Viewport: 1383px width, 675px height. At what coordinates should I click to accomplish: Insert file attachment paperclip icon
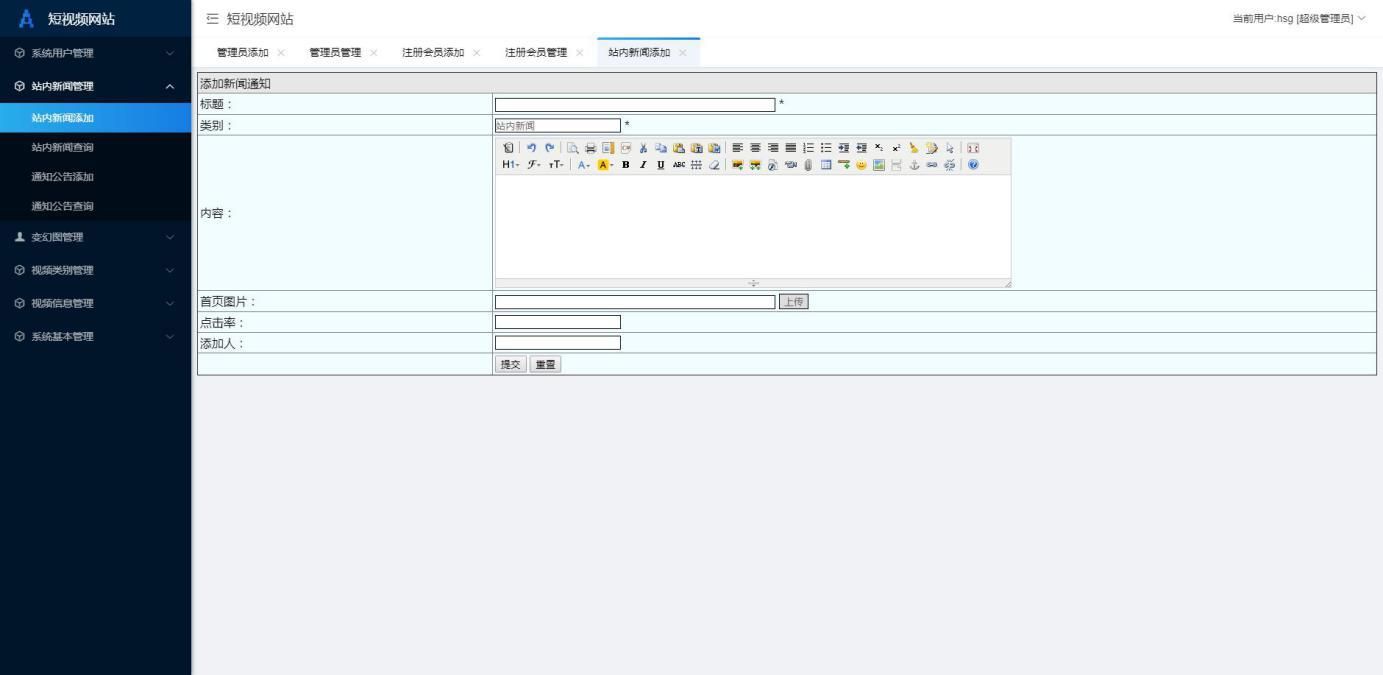[x=808, y=164]
